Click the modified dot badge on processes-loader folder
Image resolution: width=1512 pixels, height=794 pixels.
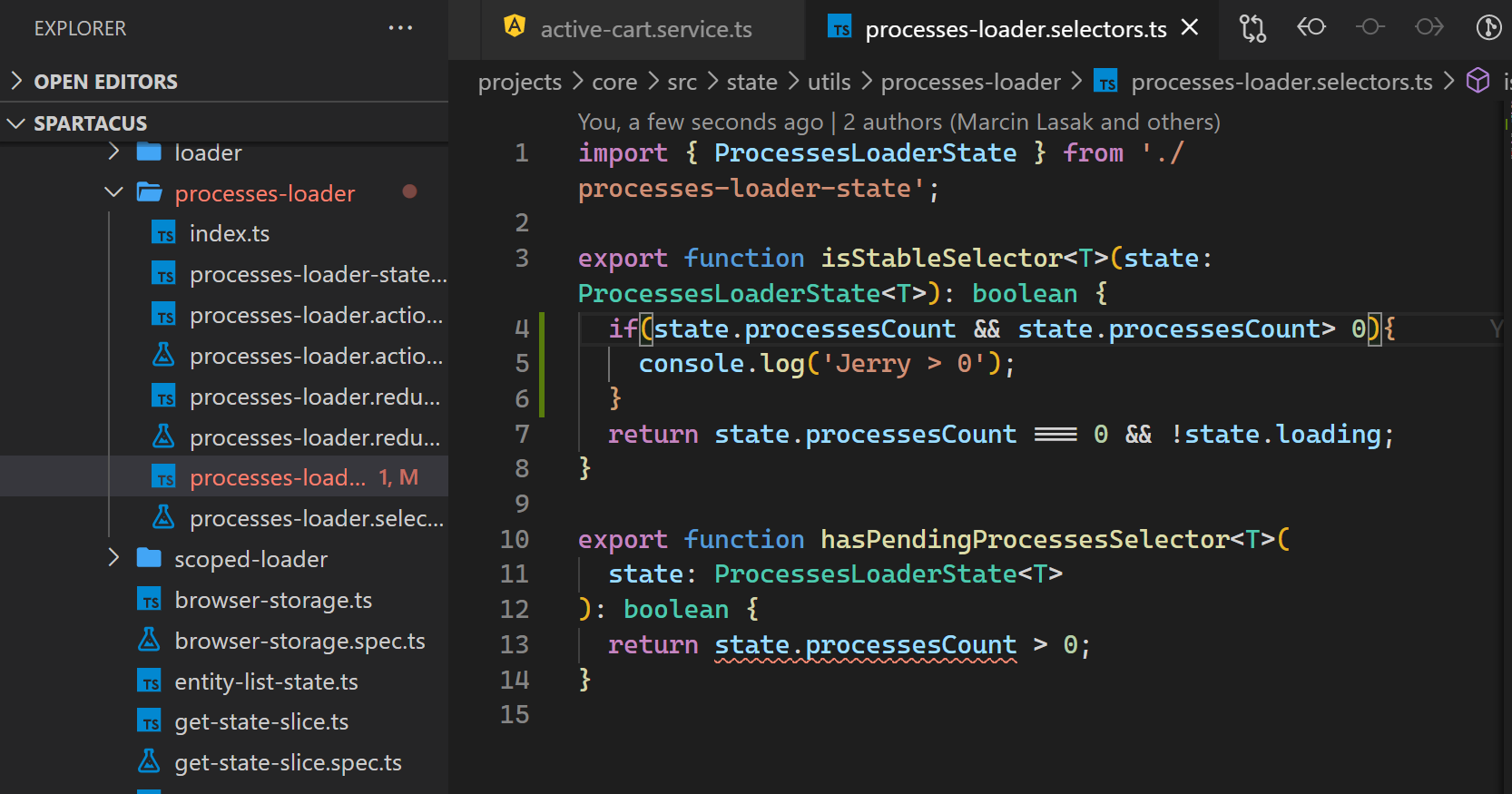click(x=409, y=191)
